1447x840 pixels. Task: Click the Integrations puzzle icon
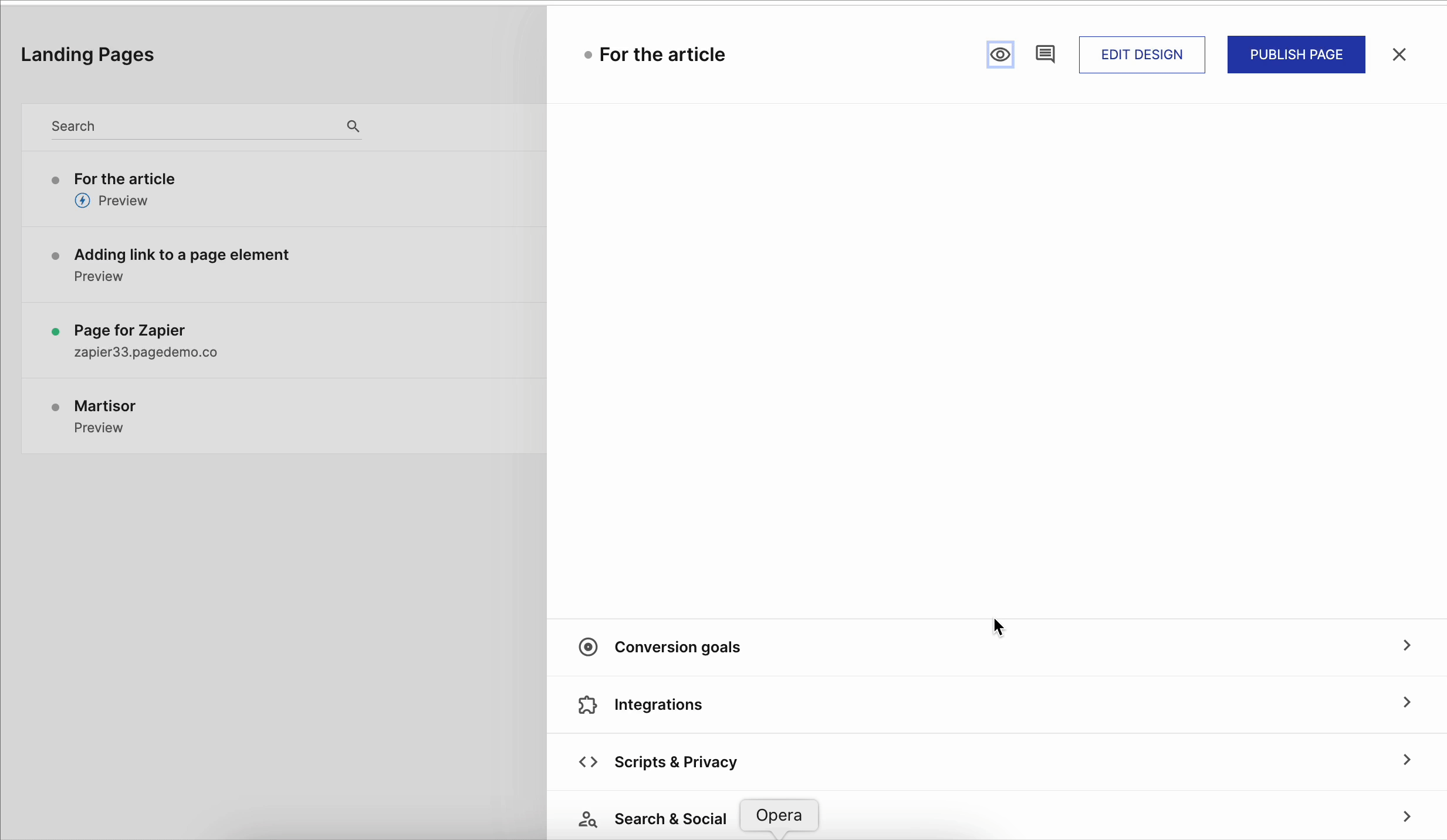pyautogui.click(x=587, y=704)
